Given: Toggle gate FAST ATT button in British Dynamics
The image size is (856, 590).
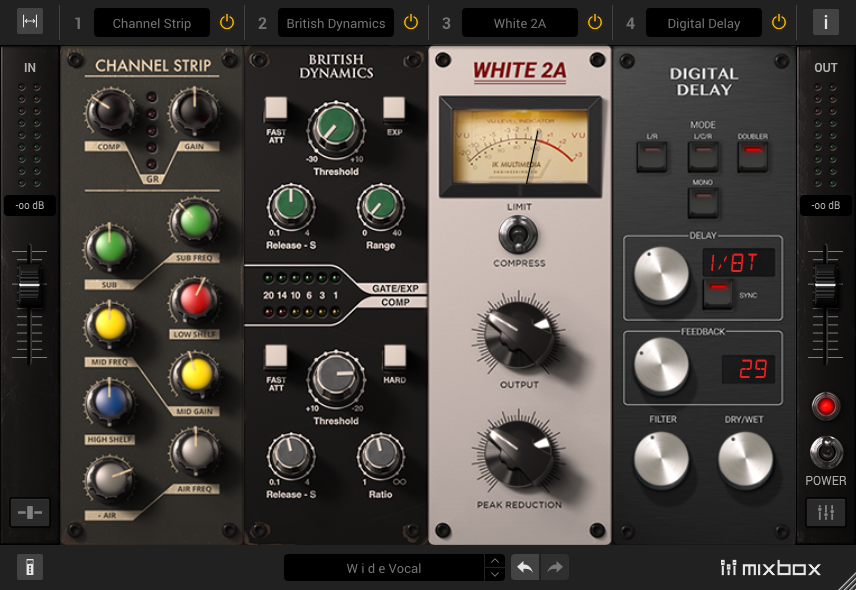Looking at the screenshot, I should pyautogui.click(x=276, y=108).
